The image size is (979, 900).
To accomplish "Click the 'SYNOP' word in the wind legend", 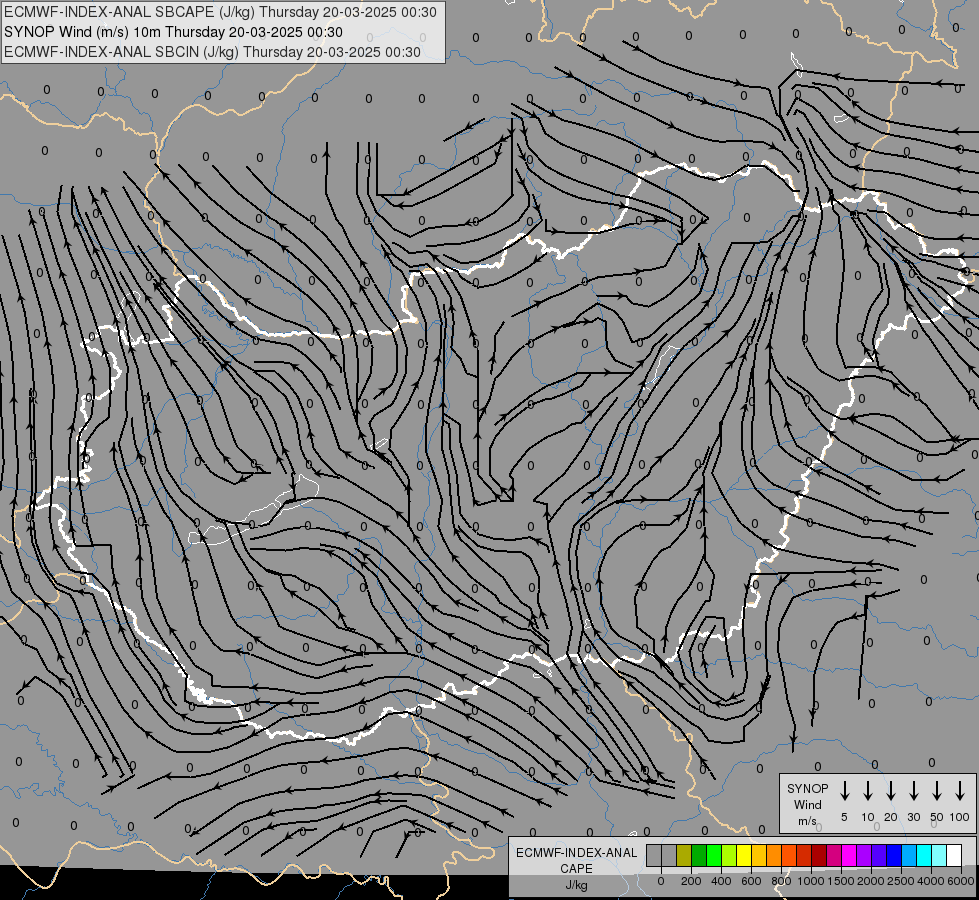I will [807, 788].
